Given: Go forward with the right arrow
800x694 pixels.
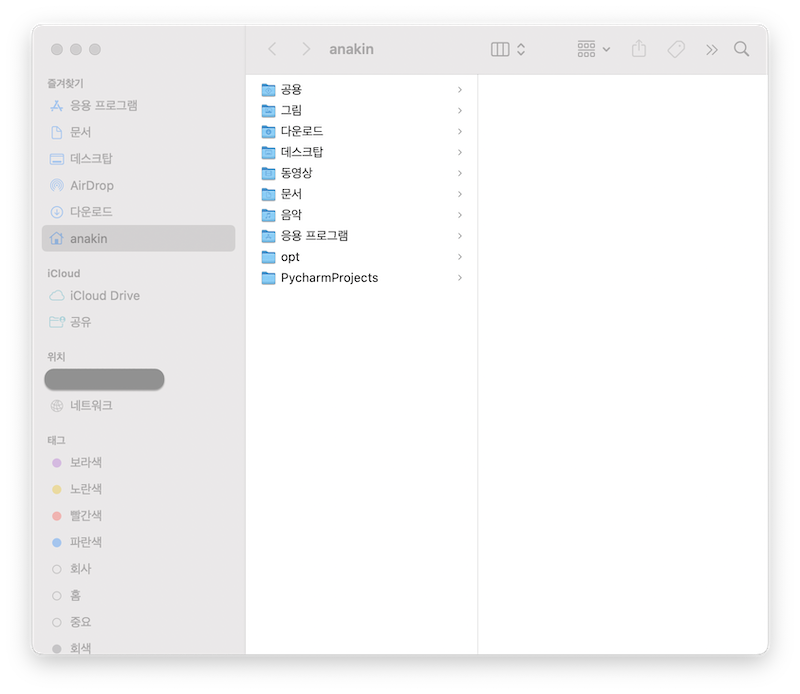Looking at the screenshot, I should tap(306, 49).
